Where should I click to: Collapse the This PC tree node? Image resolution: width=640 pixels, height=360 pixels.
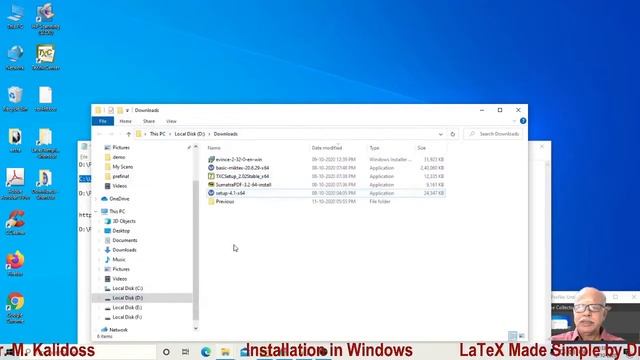[97, 211]
